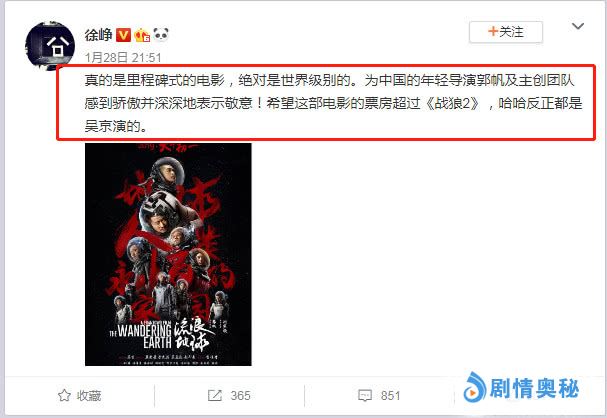Click the orange V verification badge
The width and height of the screenshot is (607, 418).
click(x=124, y=35)
